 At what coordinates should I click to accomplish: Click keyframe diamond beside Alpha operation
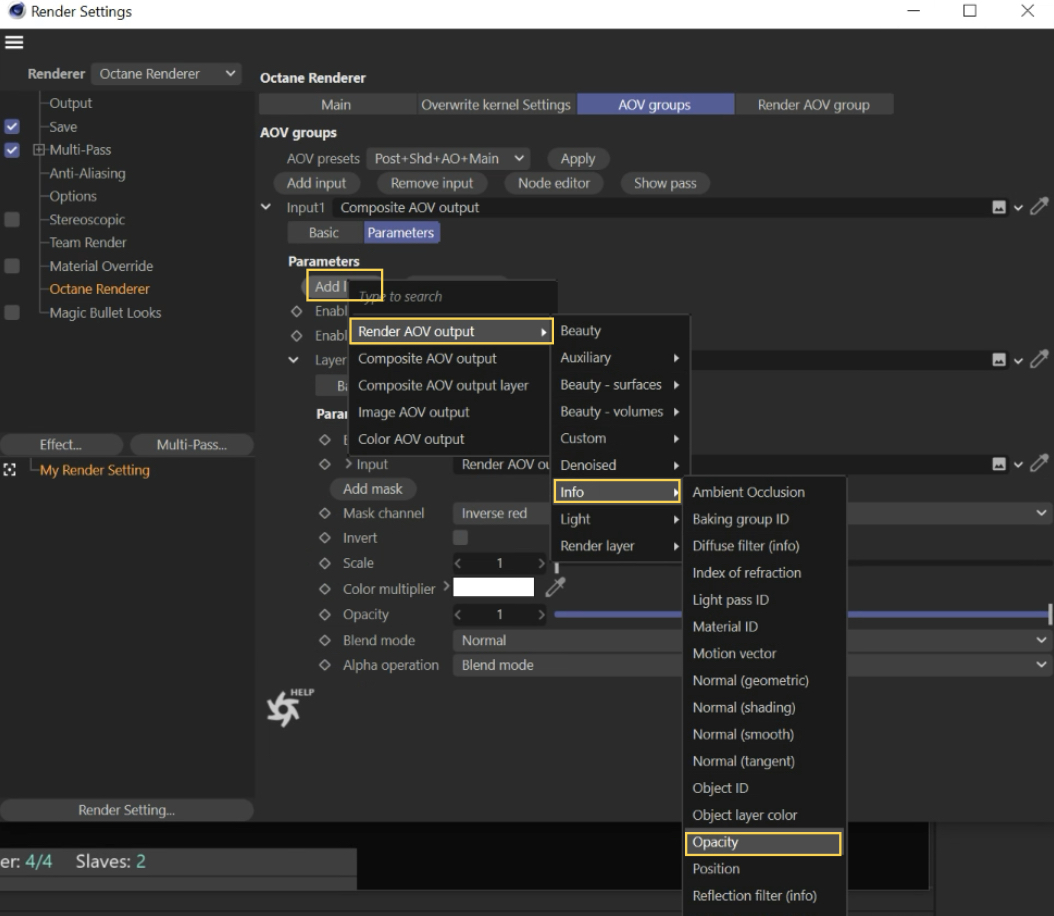pos(325,665)
